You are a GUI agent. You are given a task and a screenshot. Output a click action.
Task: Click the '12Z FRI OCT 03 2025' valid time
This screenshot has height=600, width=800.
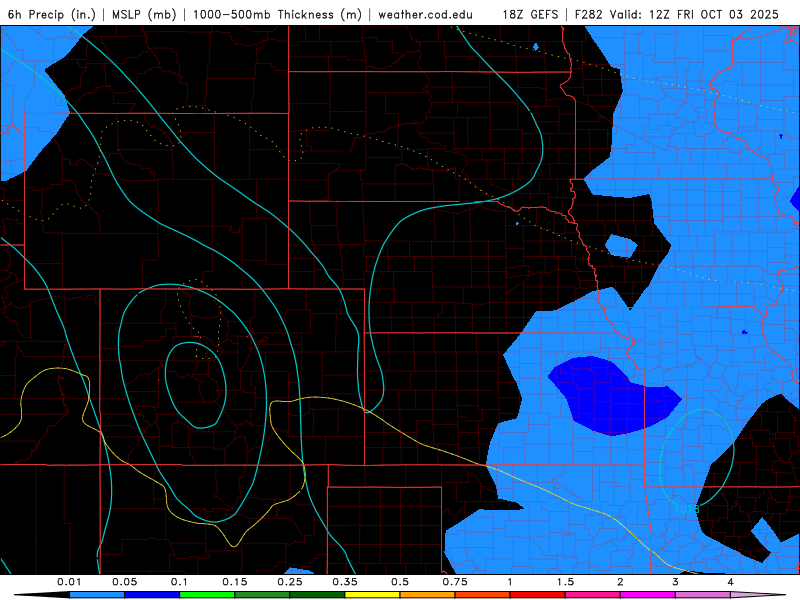click(714, 14)
